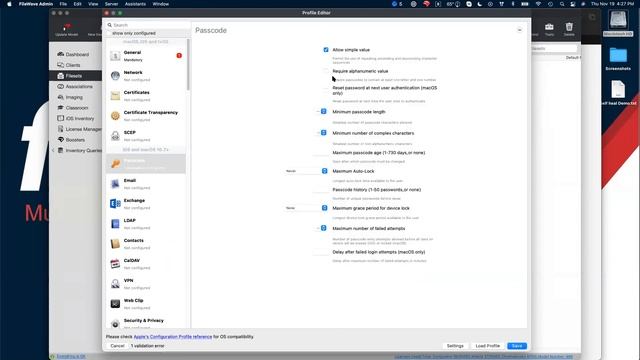The height and width of the screenshot is (360, 640).
Task: Open the Window menu
Action: click(161, 4)
